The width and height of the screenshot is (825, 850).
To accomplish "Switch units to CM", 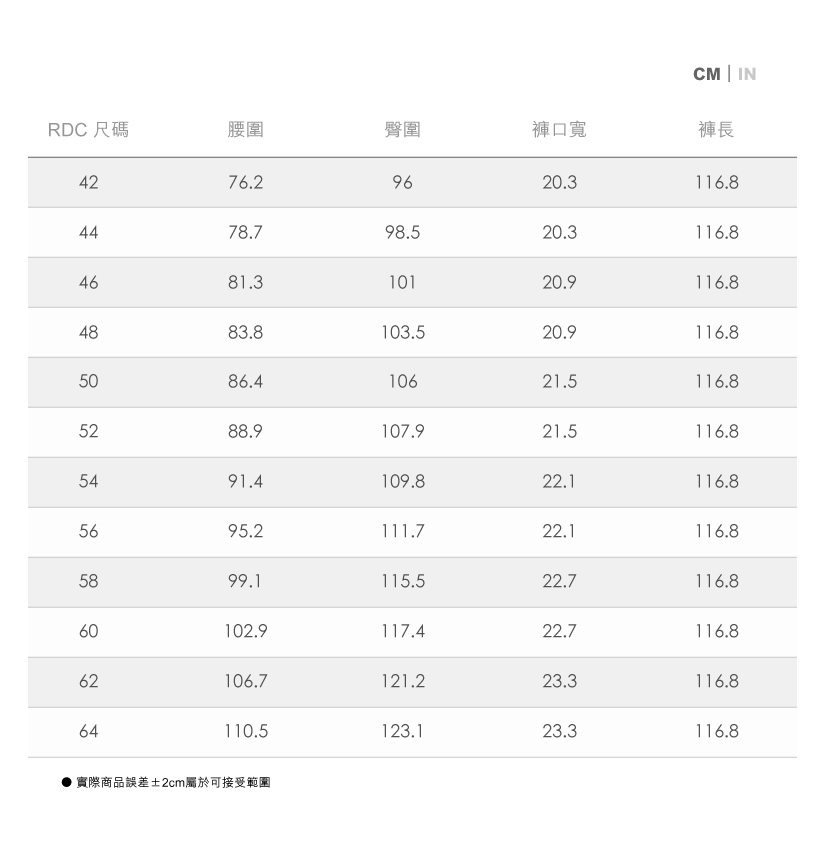I will click(706, 74).
